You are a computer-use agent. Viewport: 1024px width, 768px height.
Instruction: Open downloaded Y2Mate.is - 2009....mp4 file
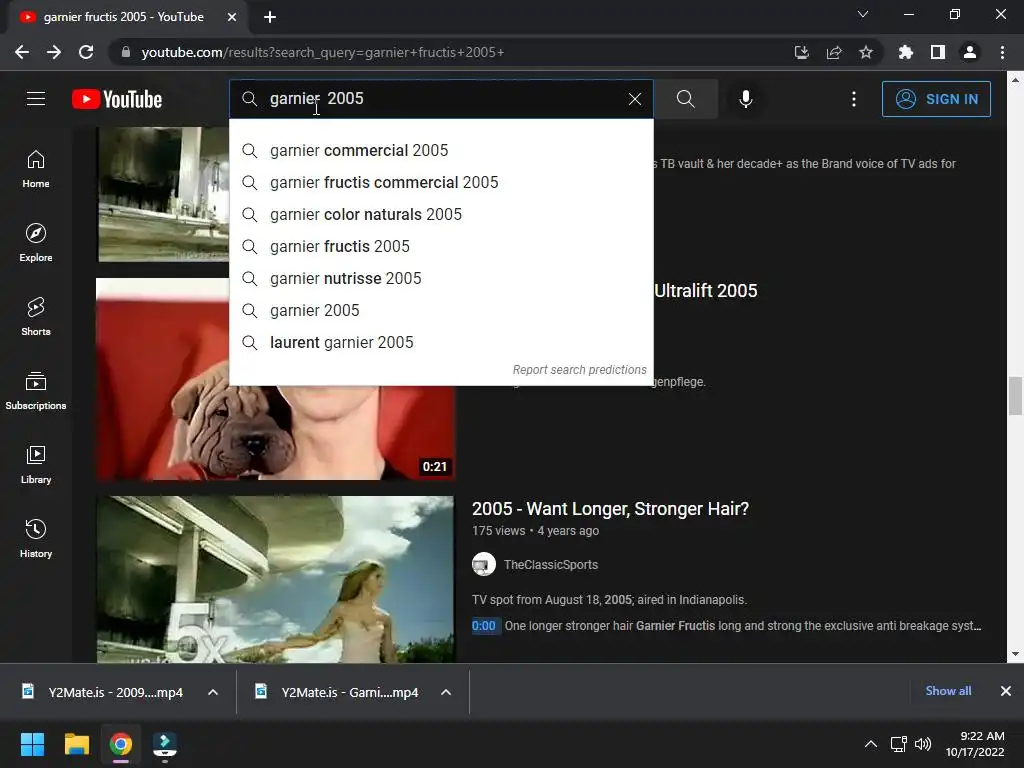coord(103,692)
